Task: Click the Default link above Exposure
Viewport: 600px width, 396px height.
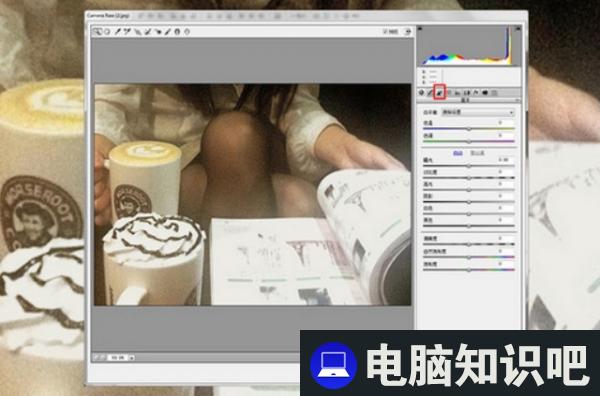Action: 477,153
